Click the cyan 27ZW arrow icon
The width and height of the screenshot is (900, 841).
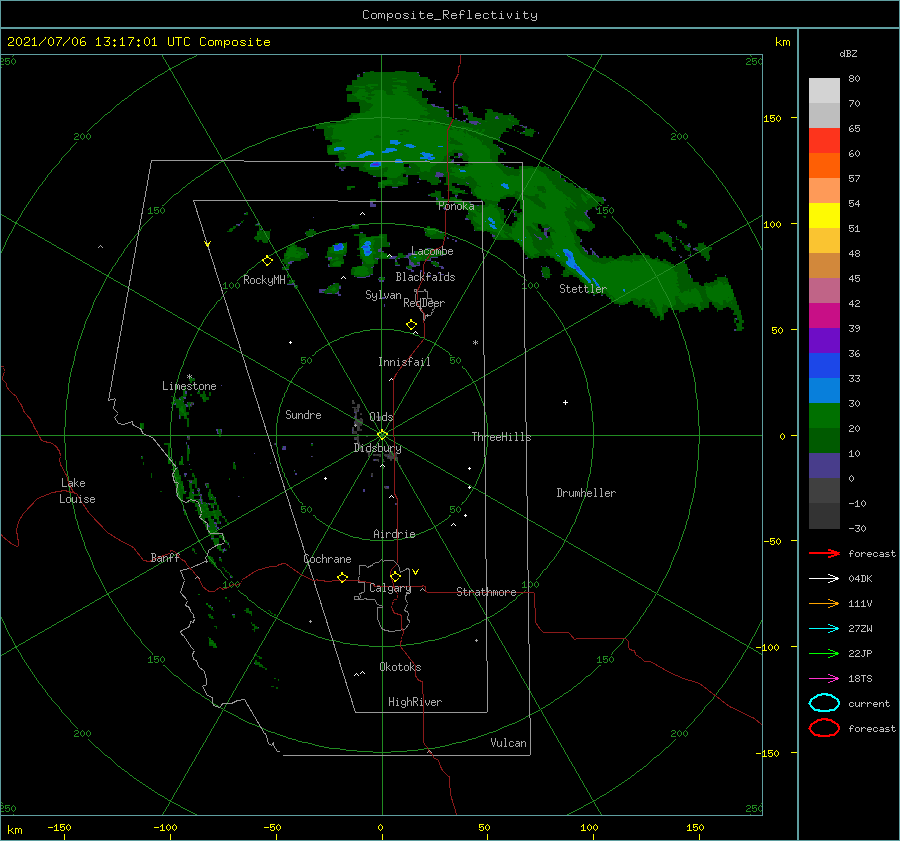[x=824, y=629]
